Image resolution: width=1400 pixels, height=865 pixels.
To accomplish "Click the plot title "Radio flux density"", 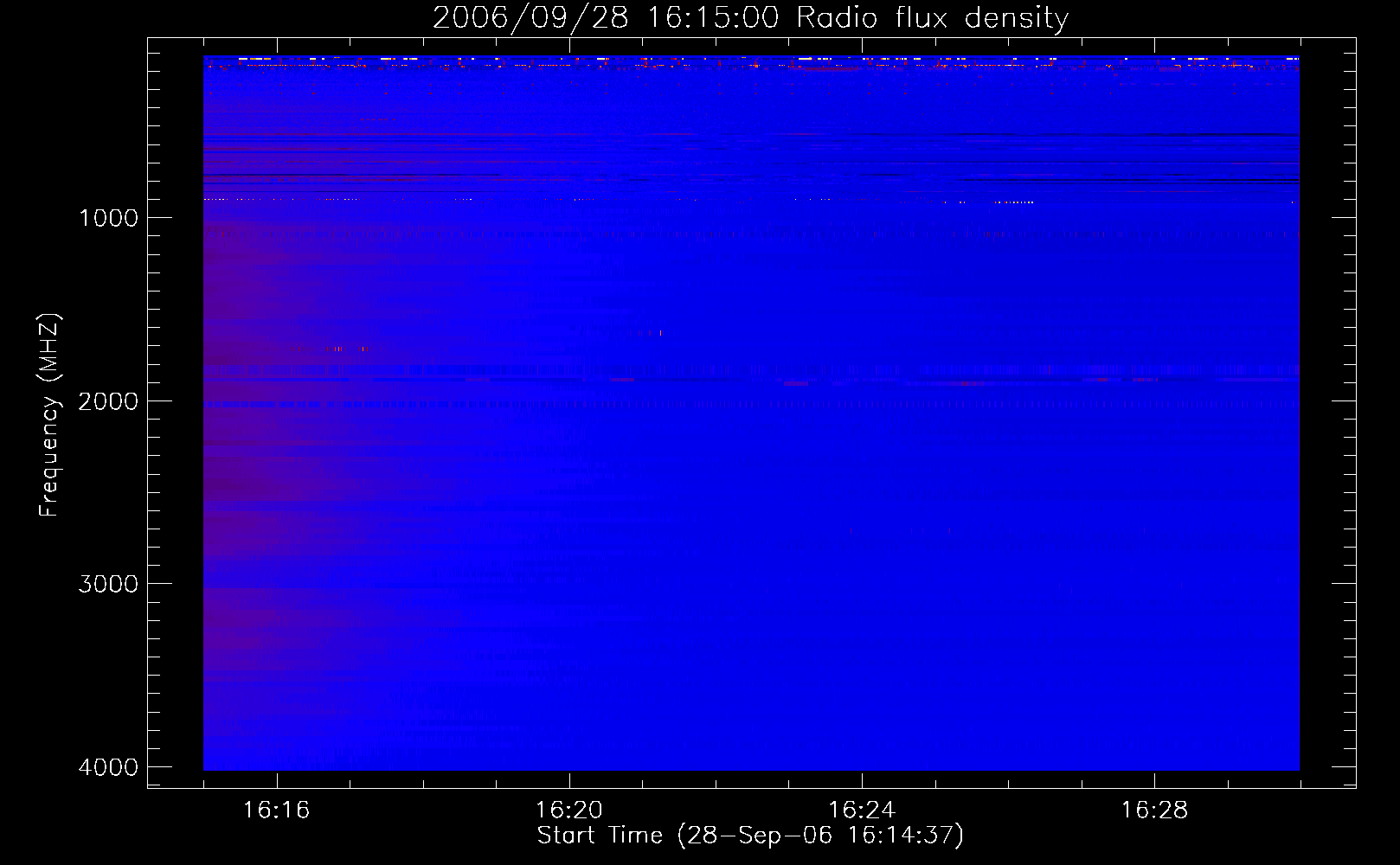I will (x=932, y=17).
